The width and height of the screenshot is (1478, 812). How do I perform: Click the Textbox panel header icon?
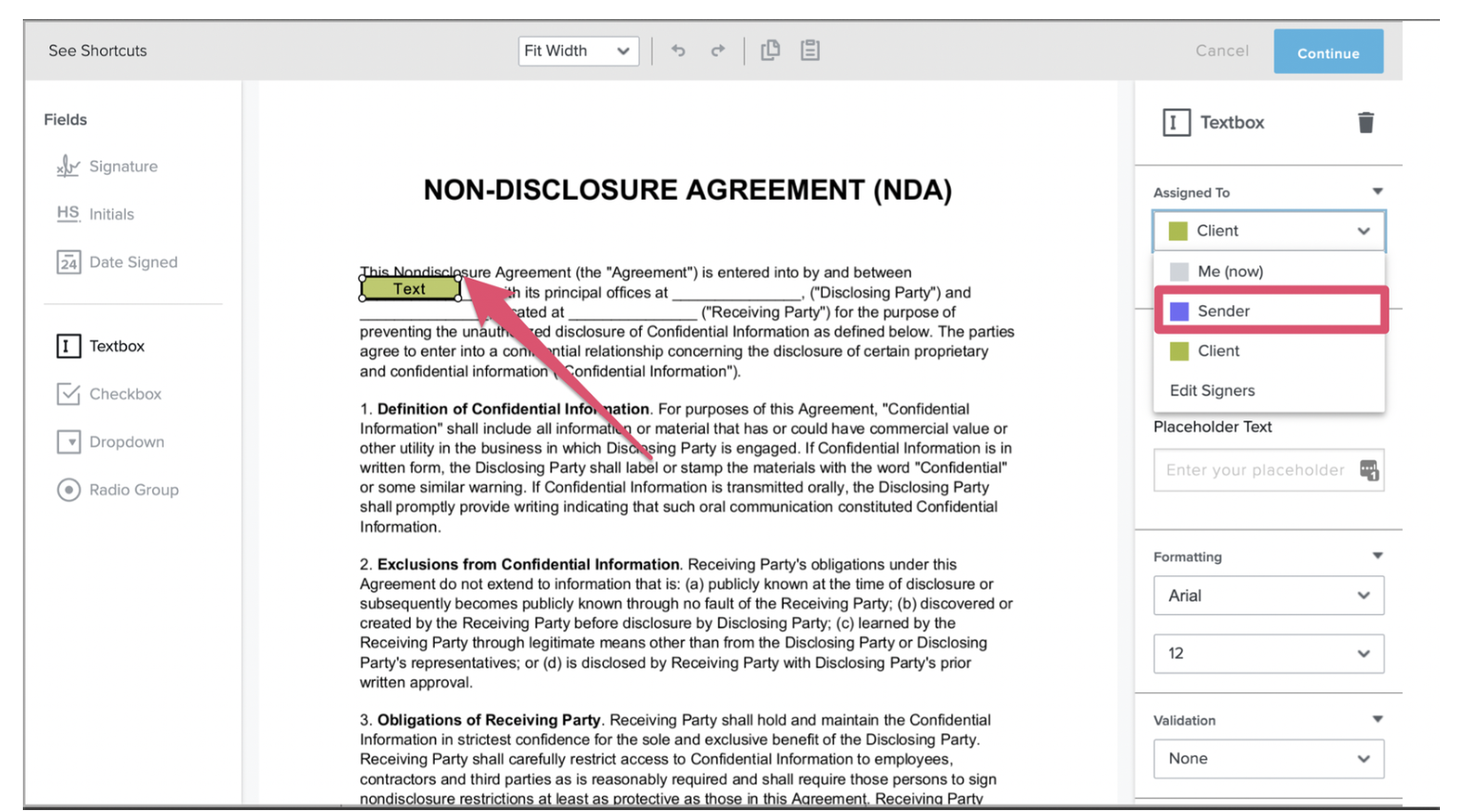pos(1177,123)
